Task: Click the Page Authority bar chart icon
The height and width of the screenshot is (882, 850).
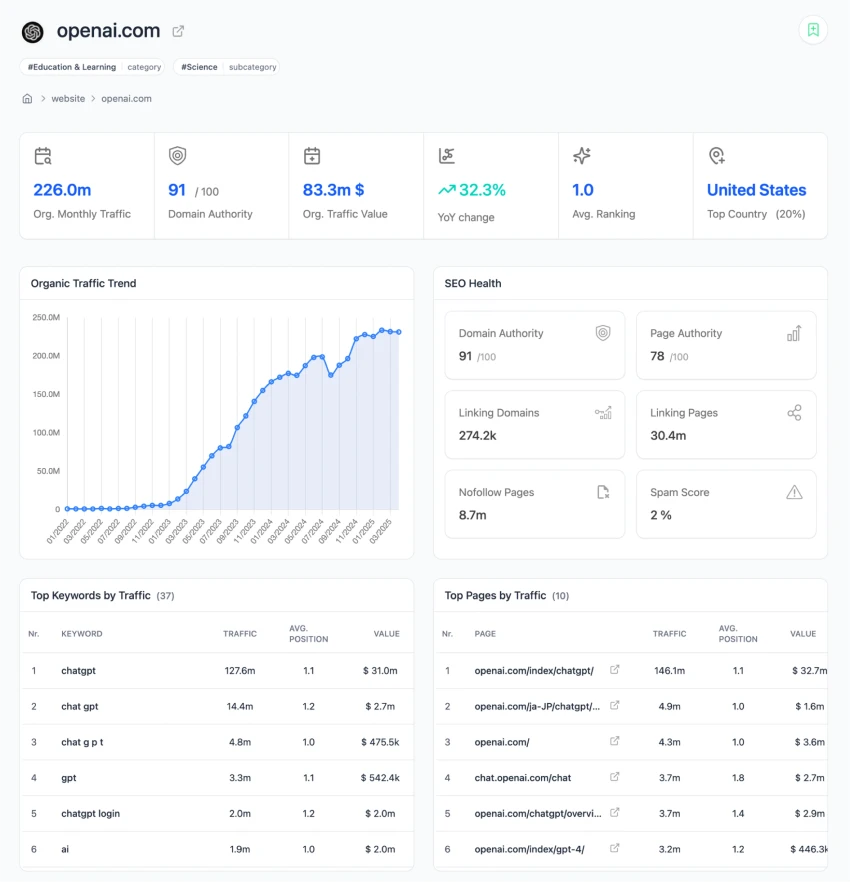Action: (794, 333)
